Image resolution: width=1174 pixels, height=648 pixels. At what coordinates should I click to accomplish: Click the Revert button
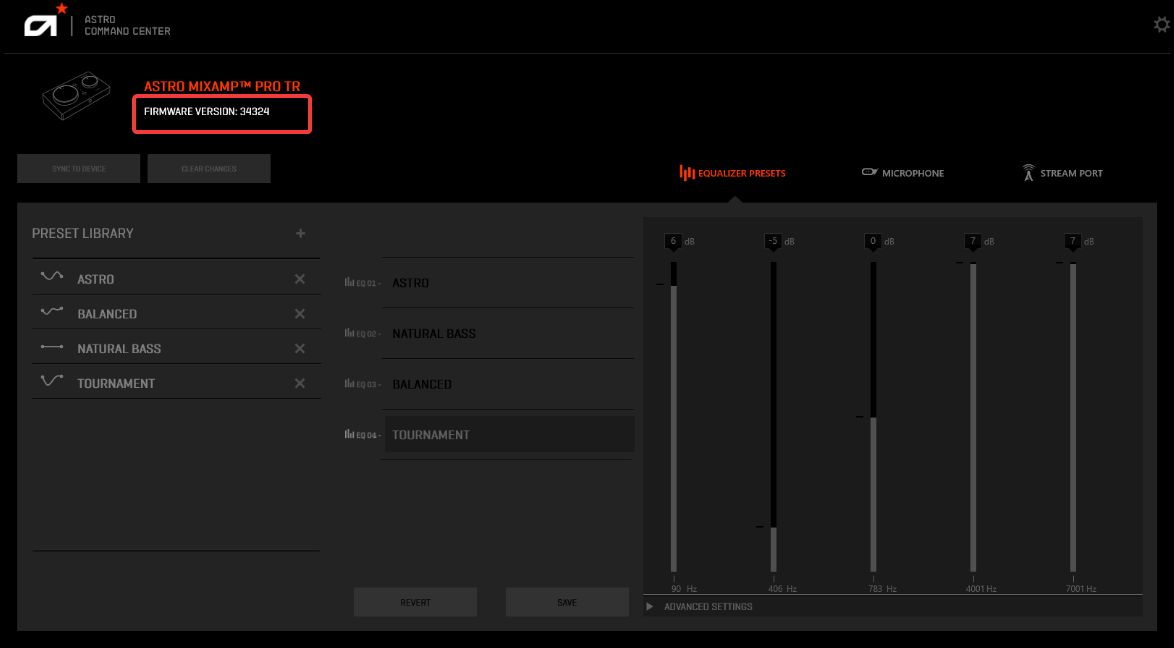pyautogui.click(x=416, y=602)
